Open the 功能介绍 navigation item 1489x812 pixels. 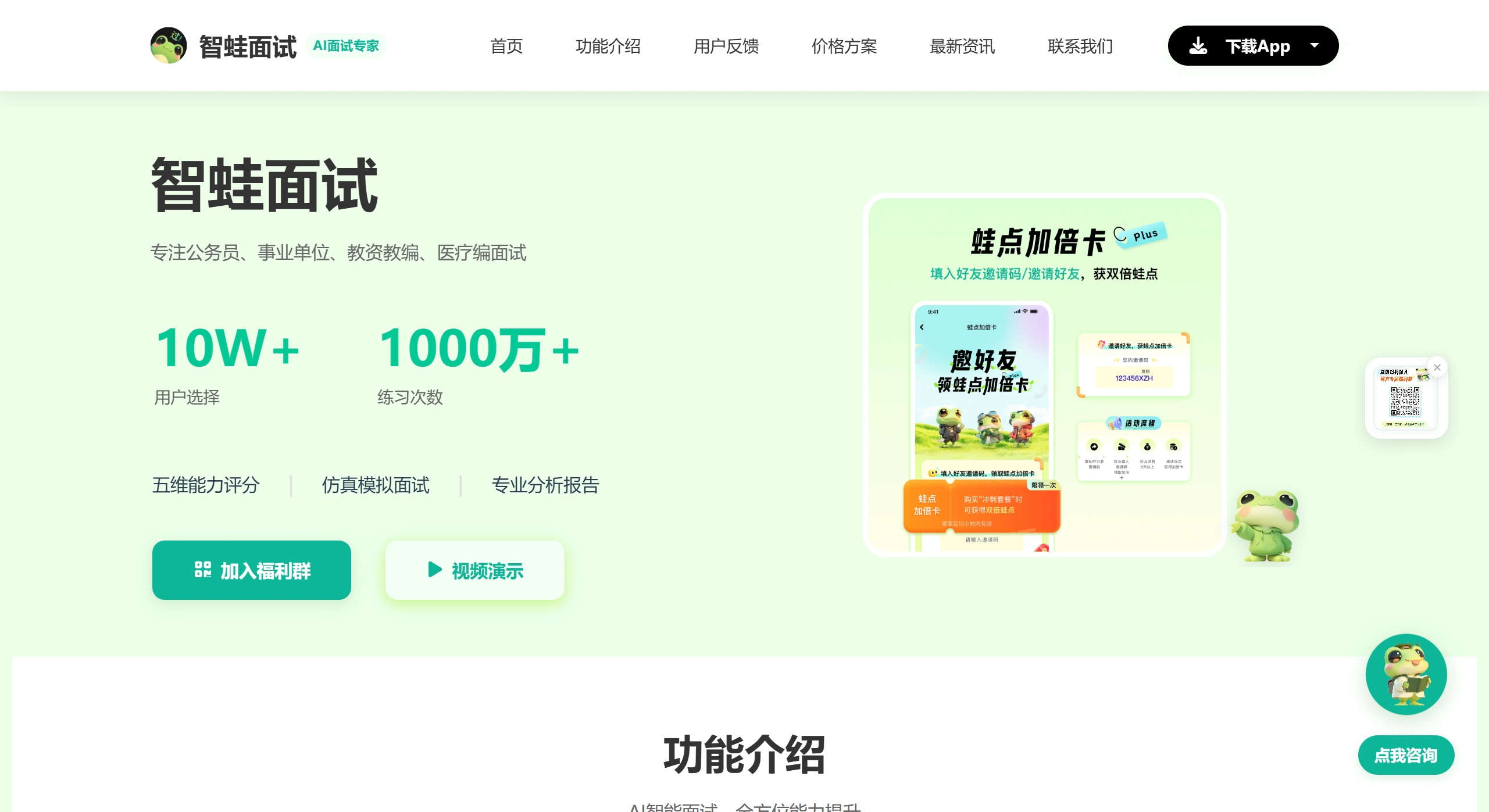click(608, 46)
